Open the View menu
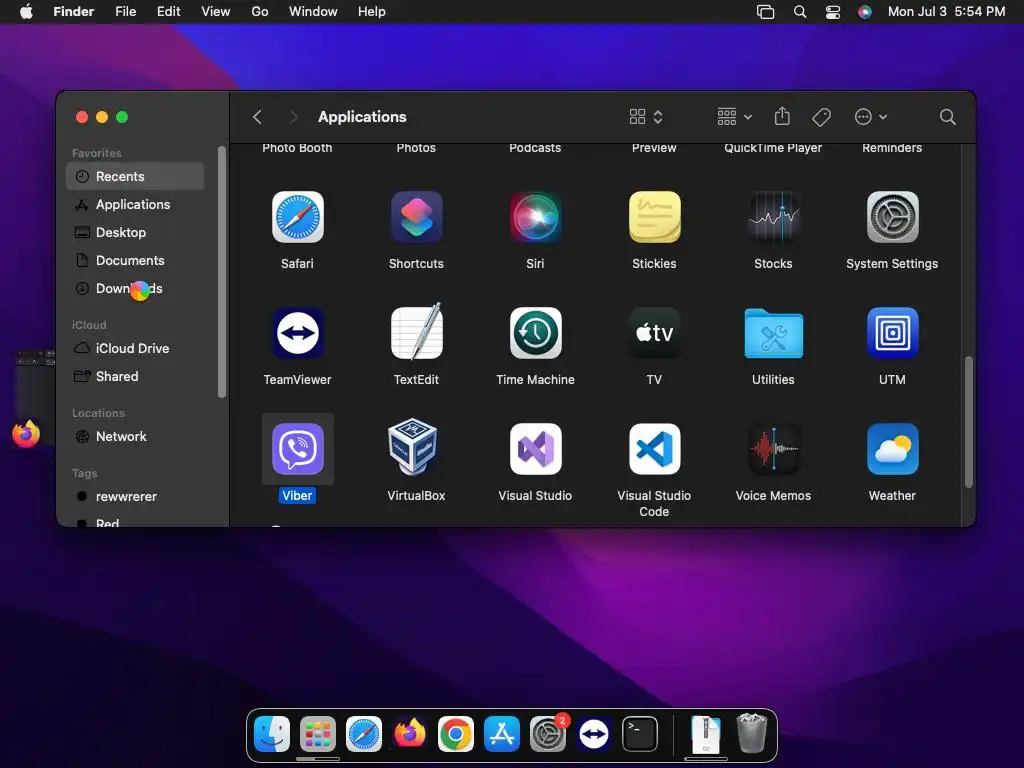 point(216,12)
